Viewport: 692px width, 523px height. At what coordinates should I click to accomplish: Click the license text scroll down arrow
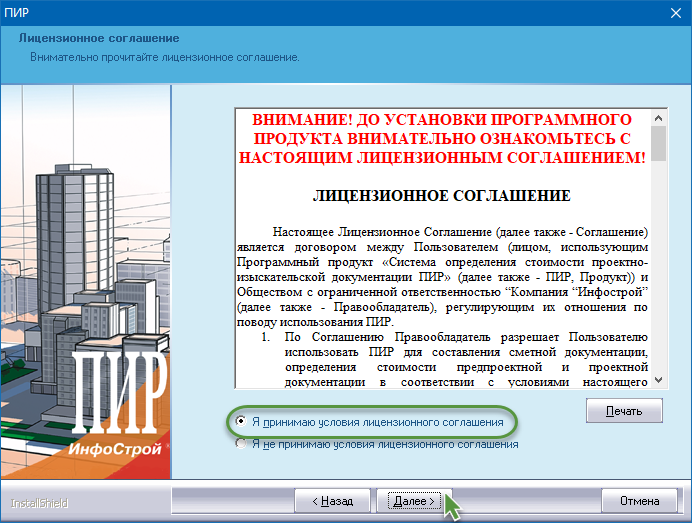(x=658, y=380)
